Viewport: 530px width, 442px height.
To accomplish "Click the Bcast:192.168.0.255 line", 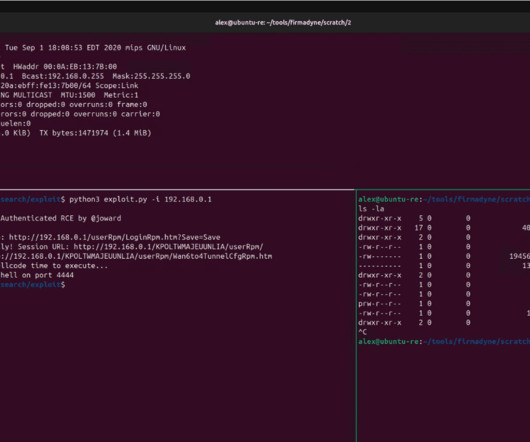I will point(95,76).
